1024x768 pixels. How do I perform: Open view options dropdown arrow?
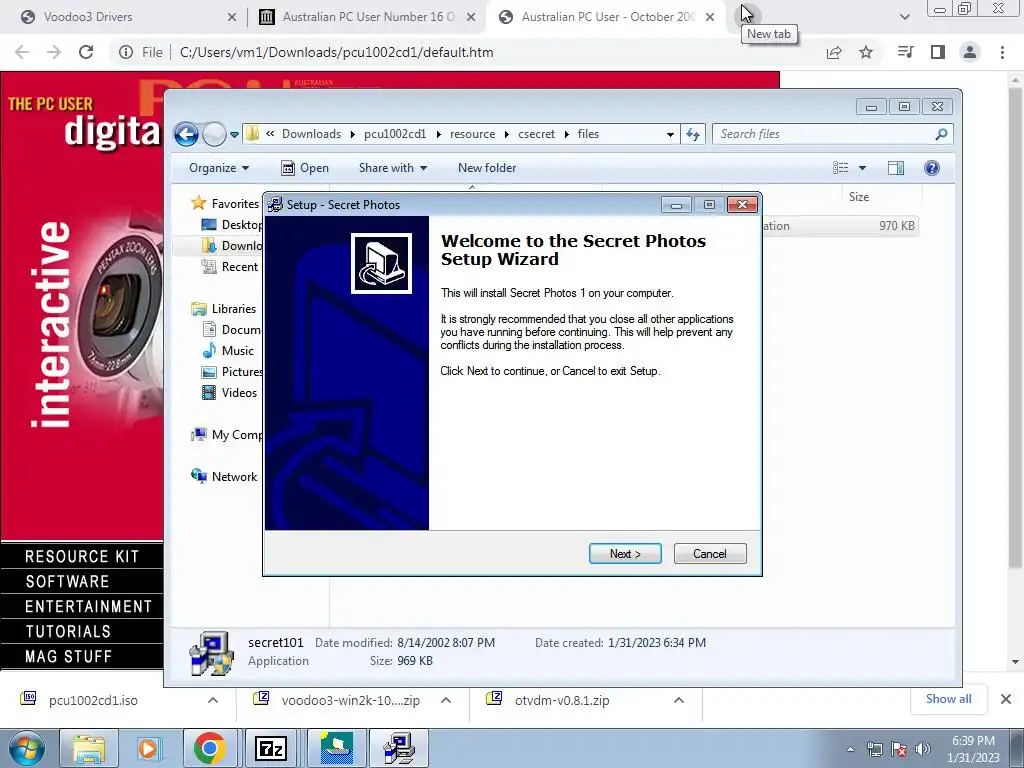pyautogui.click(x=862, y=168)
